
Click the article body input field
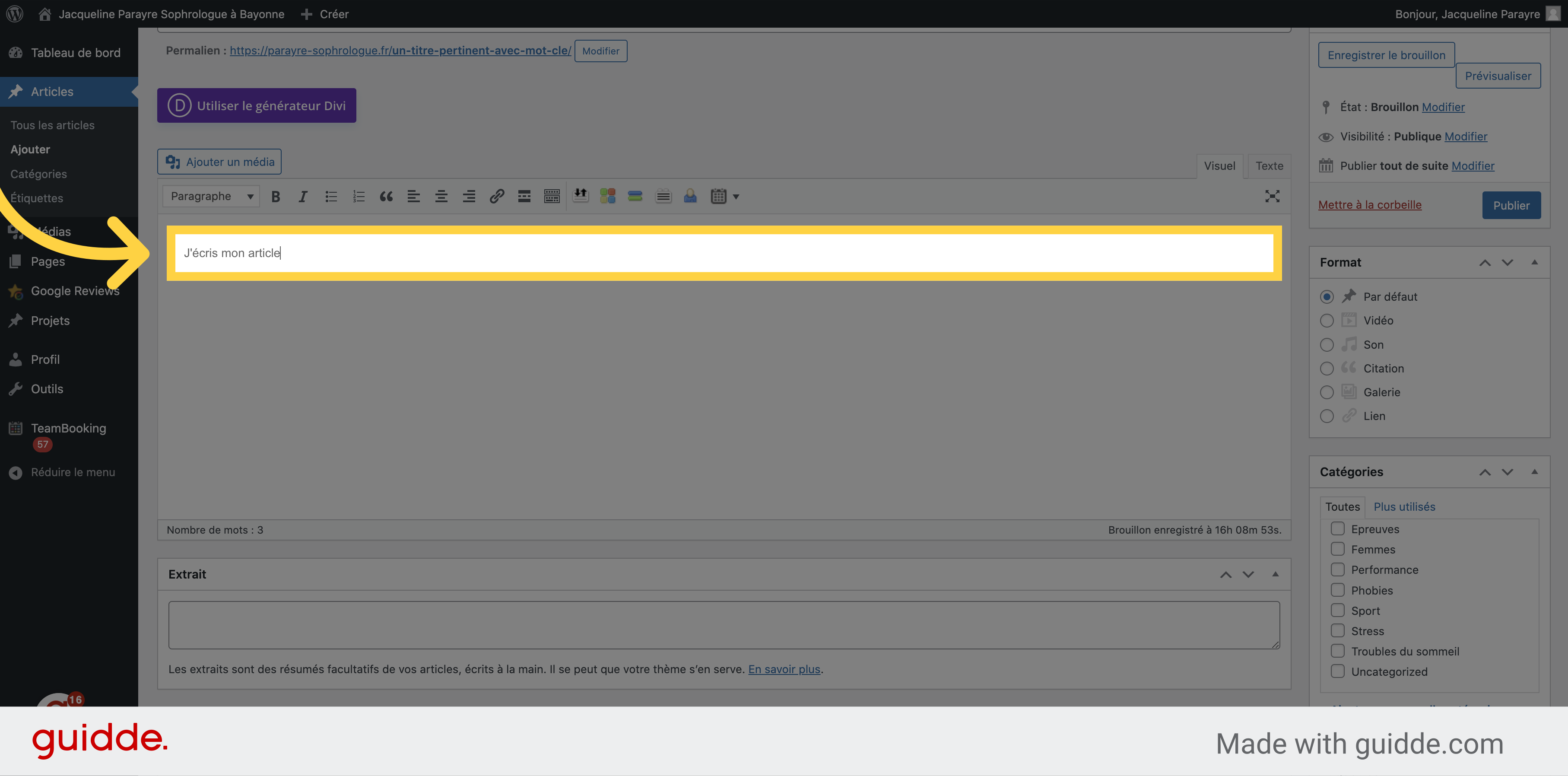724,252
